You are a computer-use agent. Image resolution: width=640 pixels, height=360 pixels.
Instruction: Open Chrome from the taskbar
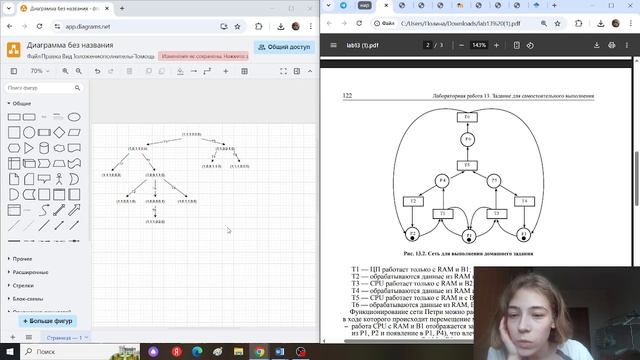pyautogui.click(x=260, y=351)
